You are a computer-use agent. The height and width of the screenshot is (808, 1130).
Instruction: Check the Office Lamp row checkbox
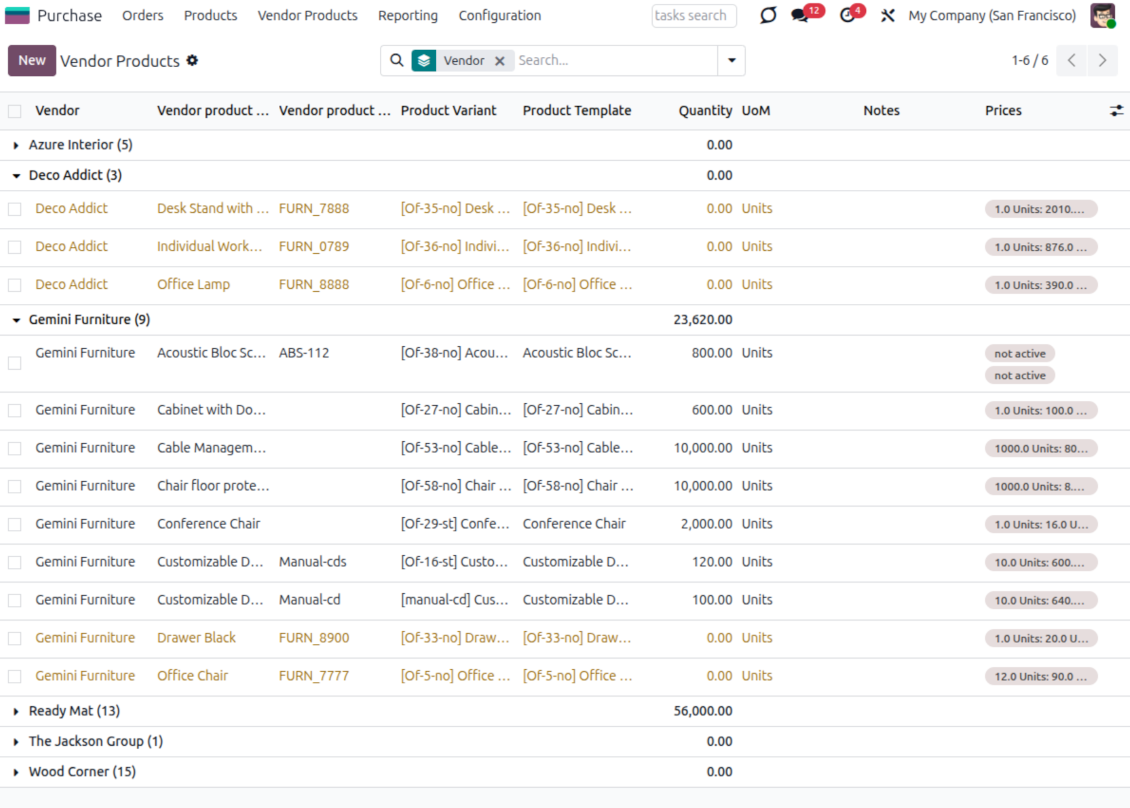15,285
